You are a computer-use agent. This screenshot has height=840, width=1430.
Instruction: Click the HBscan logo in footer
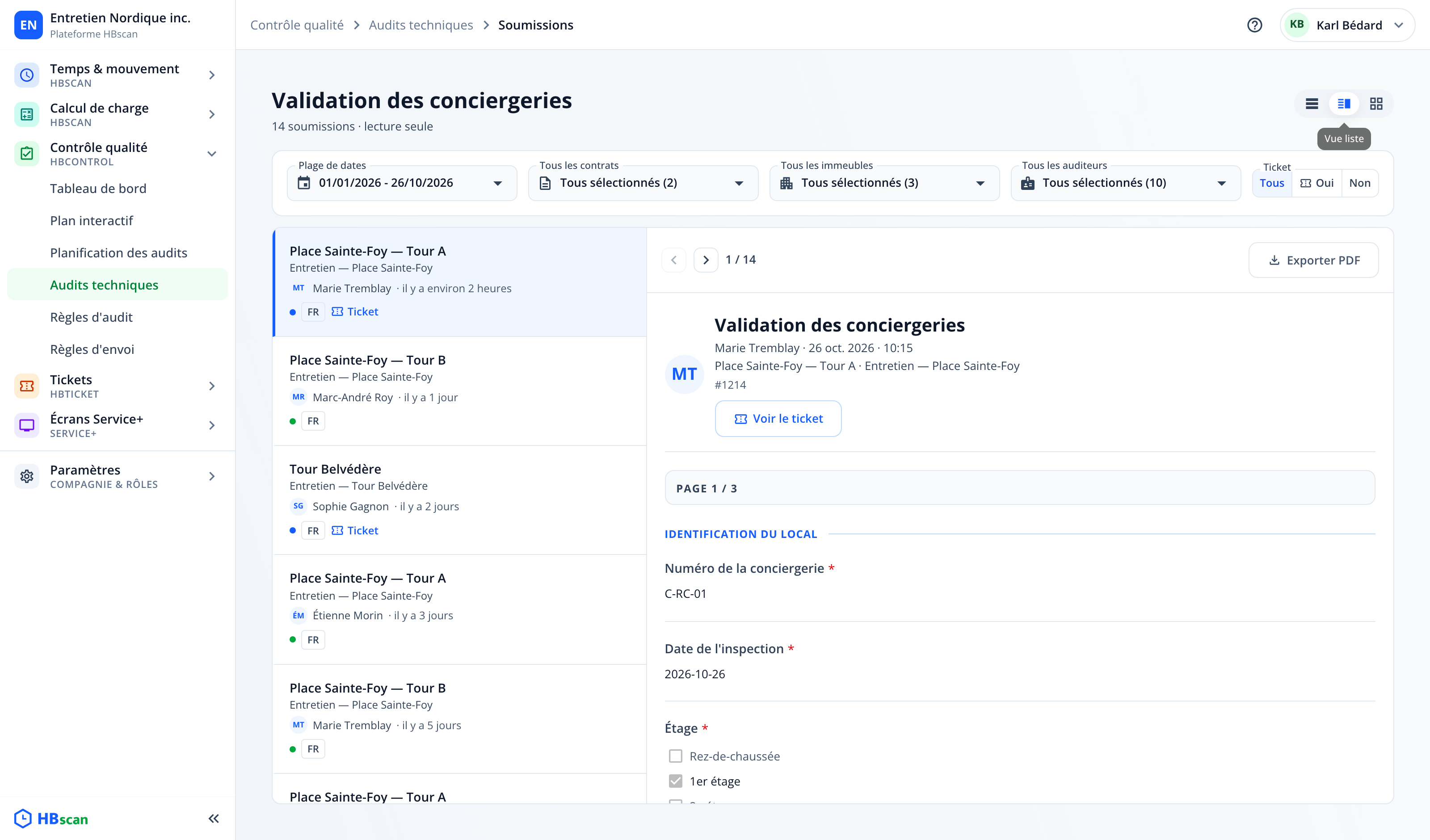51,819
